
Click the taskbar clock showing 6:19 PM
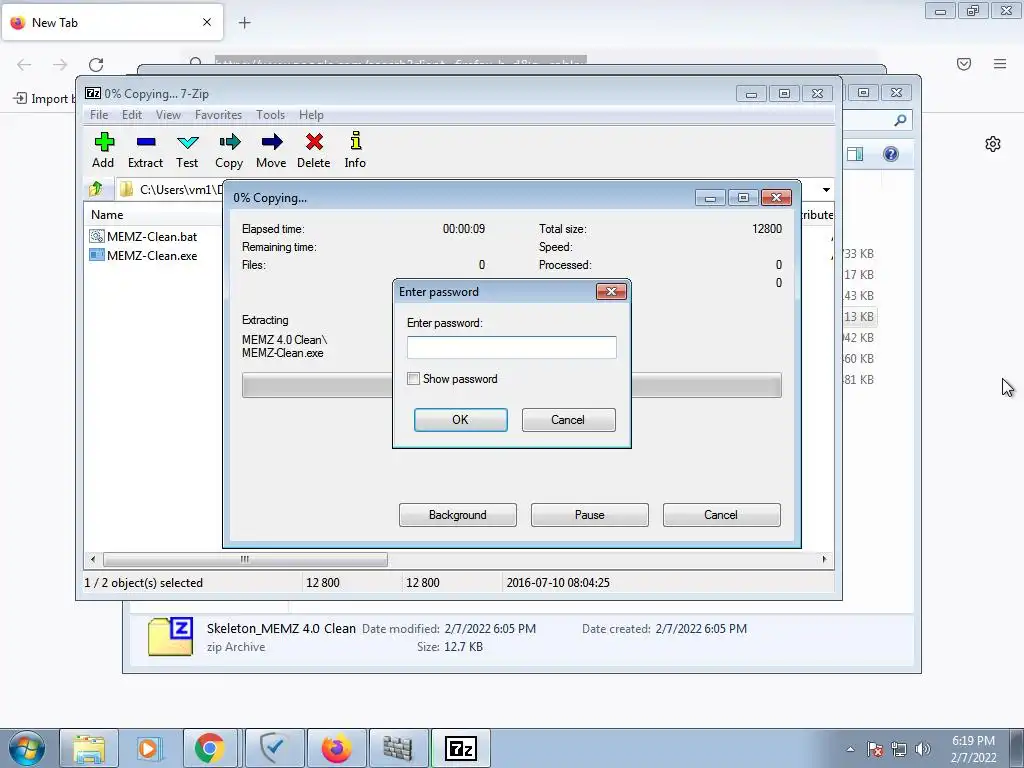pyautogui.click(x=973, y=749)
